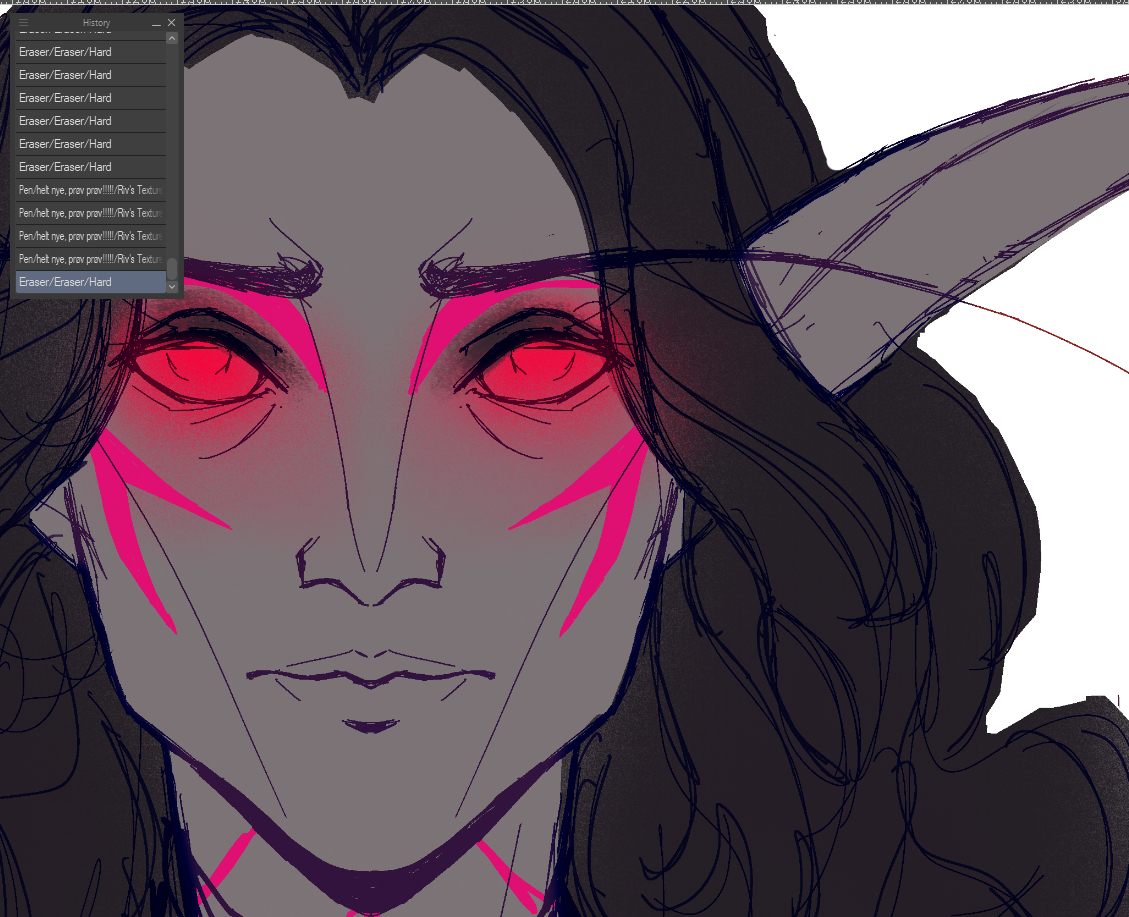Minimize the History panel
1129x917 pixels.
(x=156, y=23)
